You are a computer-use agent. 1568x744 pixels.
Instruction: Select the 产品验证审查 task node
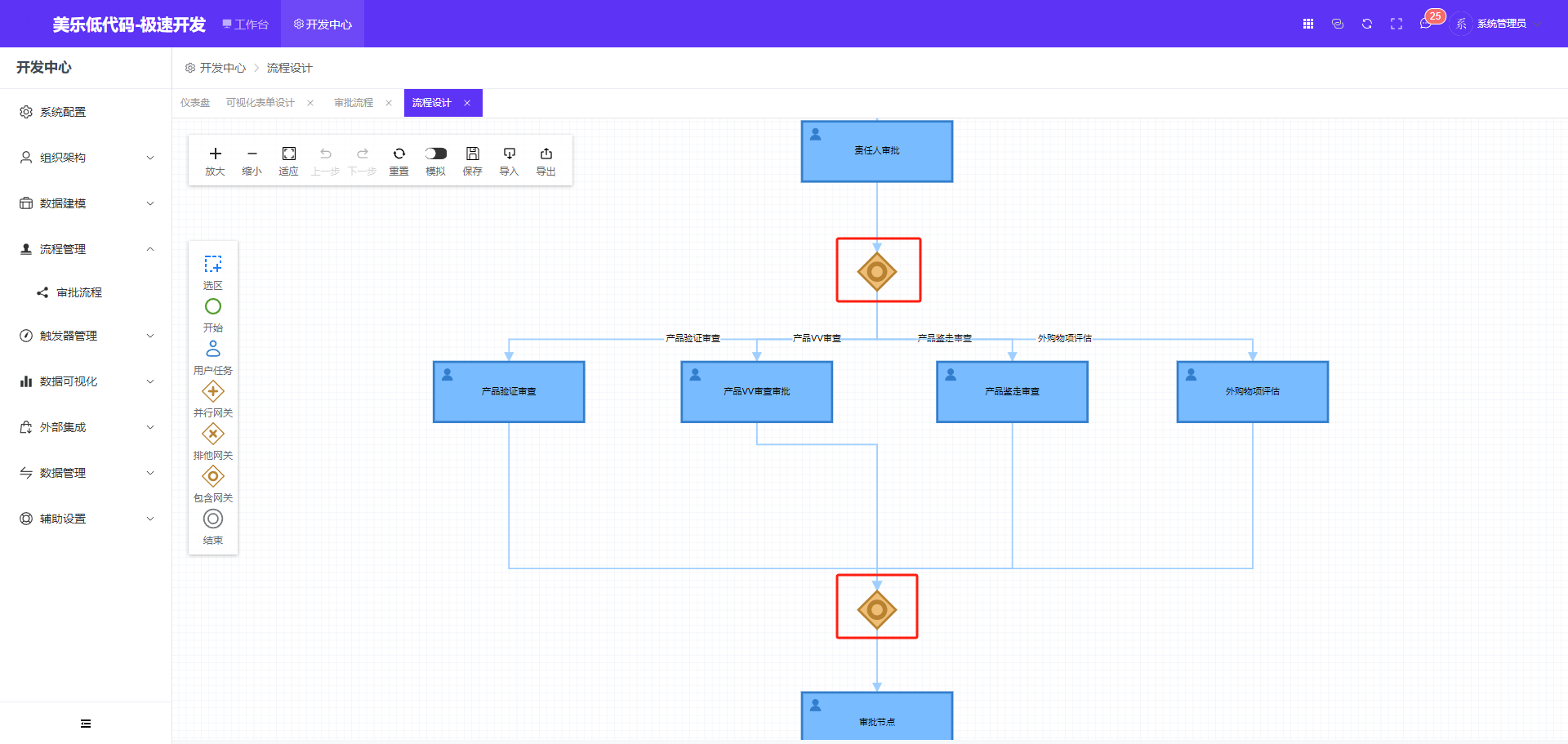tap(509, 392)
